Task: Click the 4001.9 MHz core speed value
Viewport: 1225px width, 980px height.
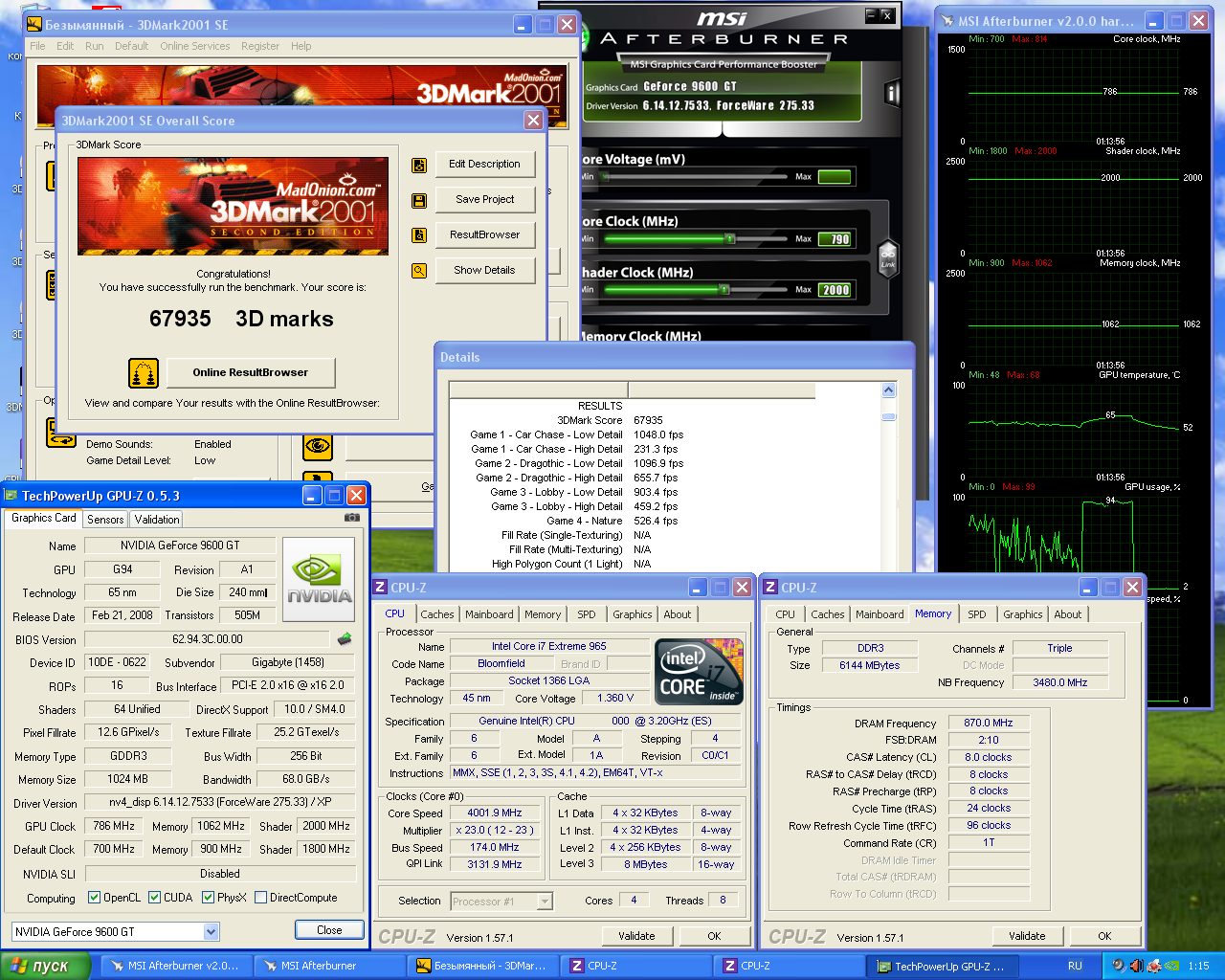Action: pyautogui.click(x=495, y=813)
